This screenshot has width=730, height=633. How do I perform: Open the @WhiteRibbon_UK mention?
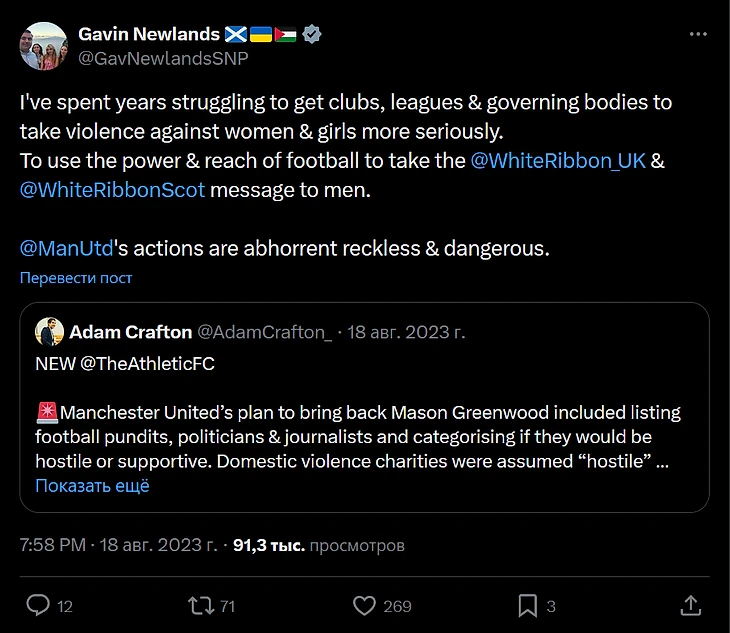pyautogui.click(x=558, y=160)
